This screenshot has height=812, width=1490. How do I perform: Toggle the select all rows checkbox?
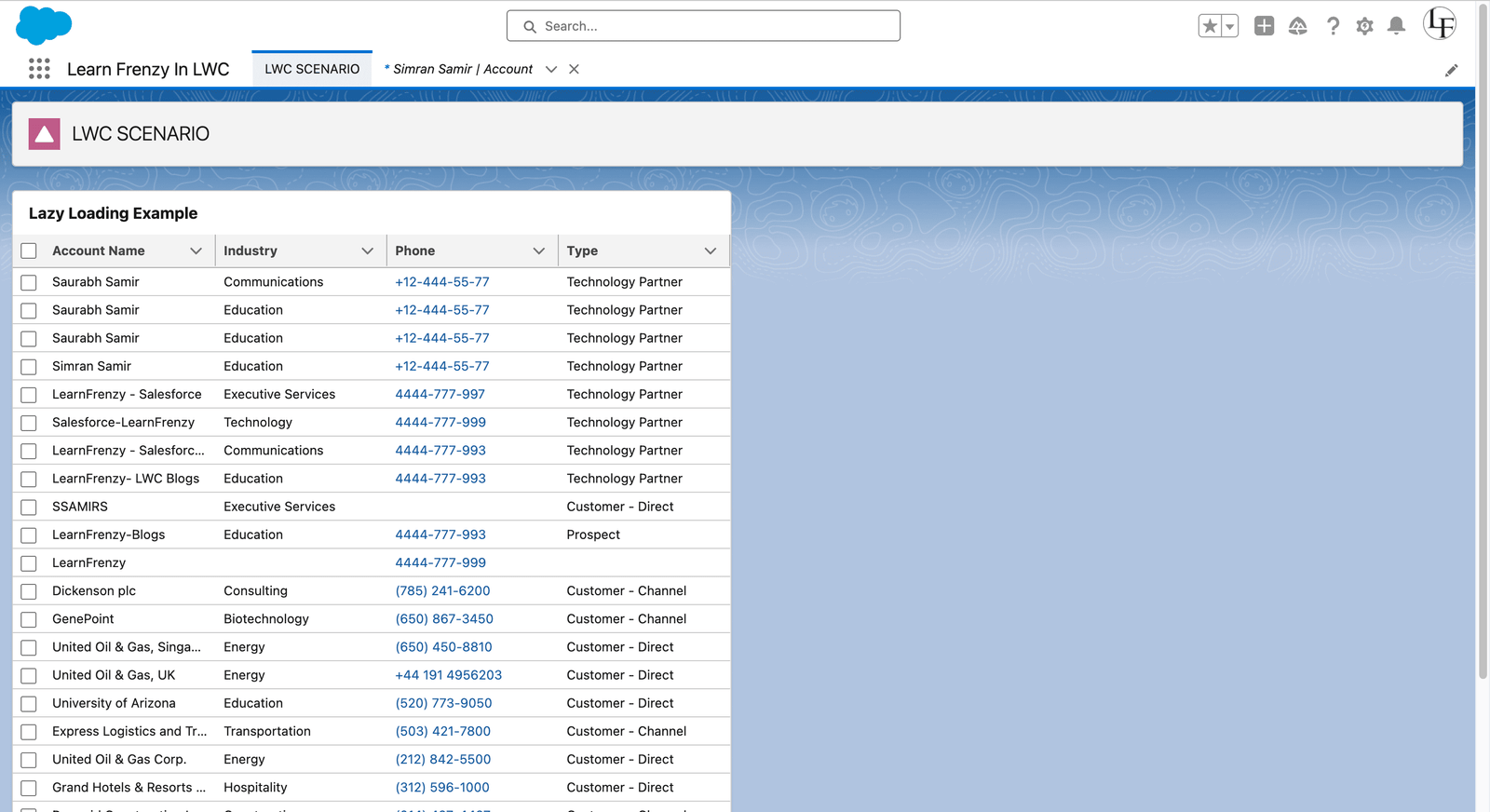29,250
